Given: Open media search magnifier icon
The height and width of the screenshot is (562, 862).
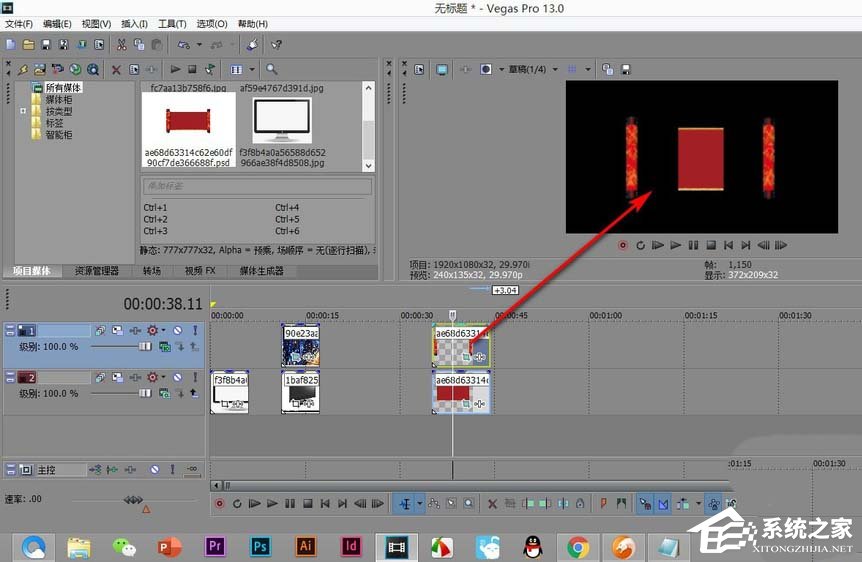Looking at the screenshot, I should click(x=271, y=70).
